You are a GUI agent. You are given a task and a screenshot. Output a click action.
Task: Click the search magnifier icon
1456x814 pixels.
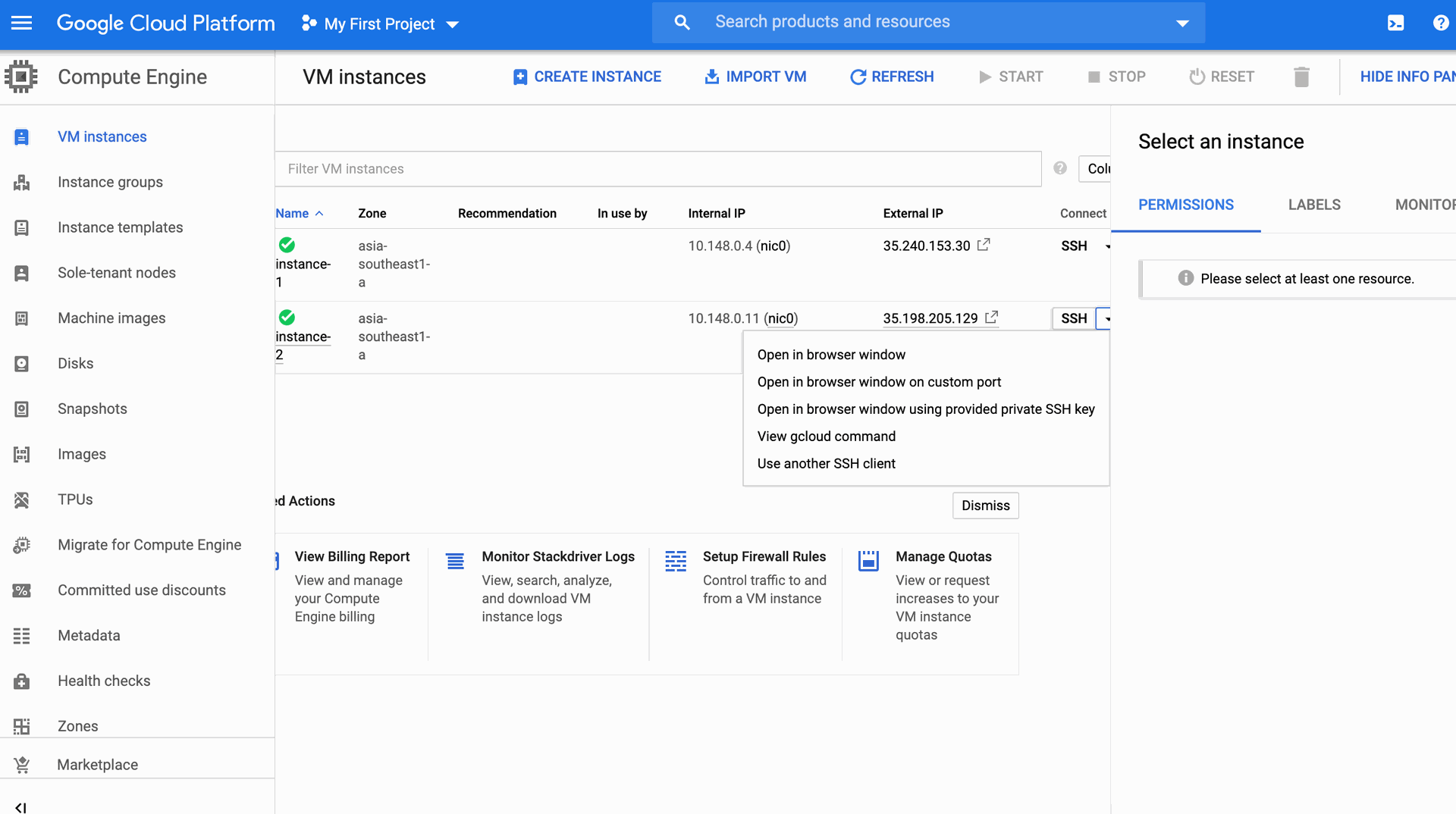[x=682, y=23]
